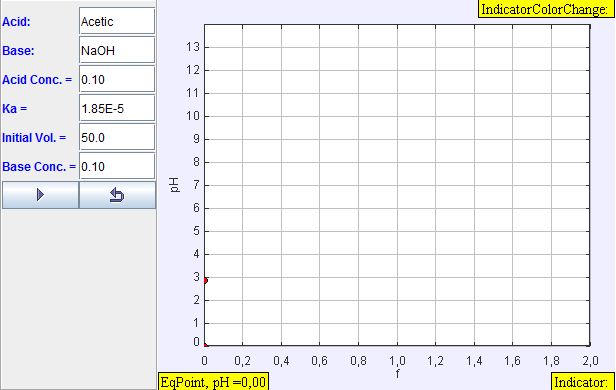The image size is (616, 390).
Task: Click the Acid: label text
Action: pyautogui.click(x=16, y=22)
